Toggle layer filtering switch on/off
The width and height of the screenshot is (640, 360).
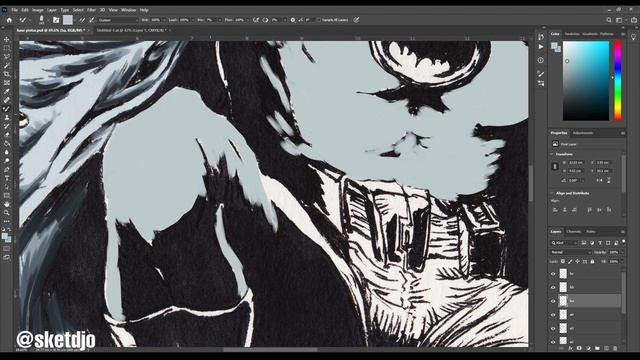[624, 242]
